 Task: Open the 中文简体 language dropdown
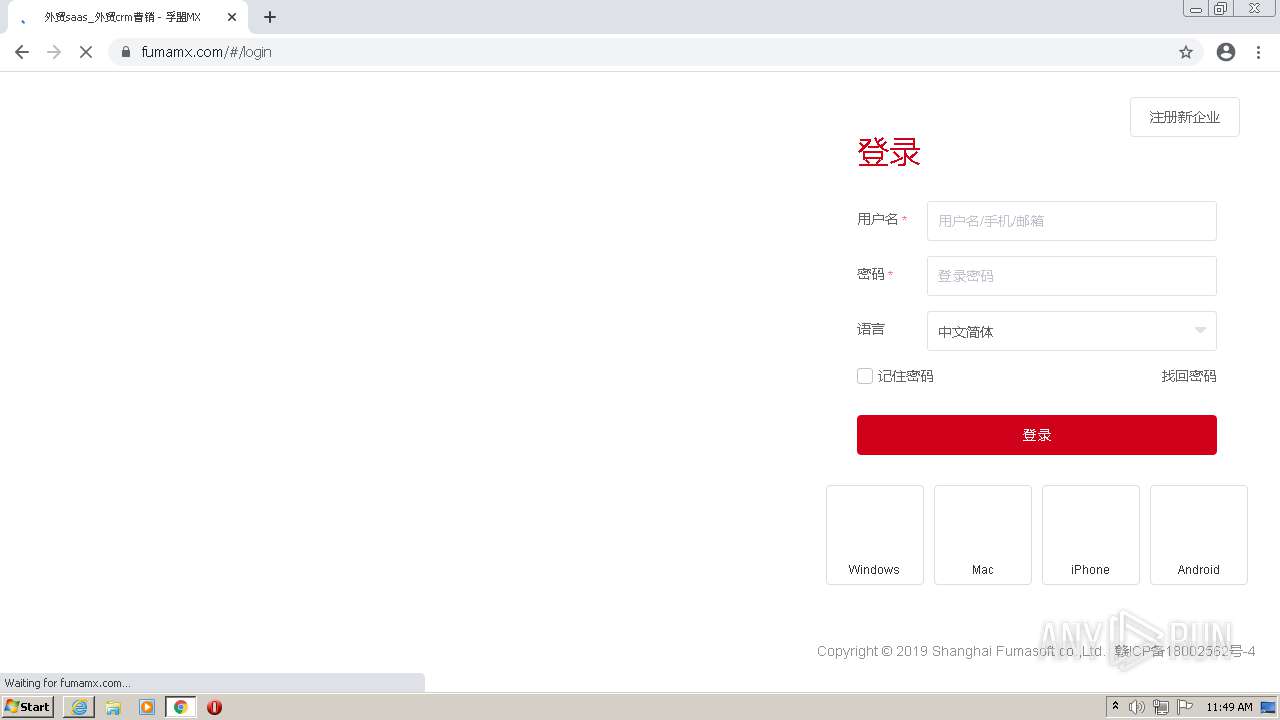coord(1072,331)
